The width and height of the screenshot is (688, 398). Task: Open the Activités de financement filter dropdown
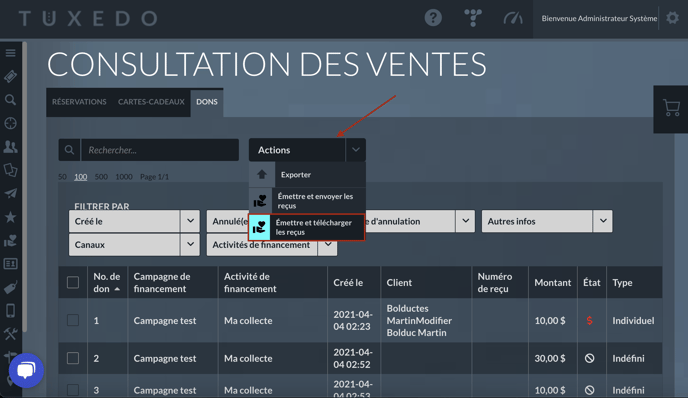272,245
